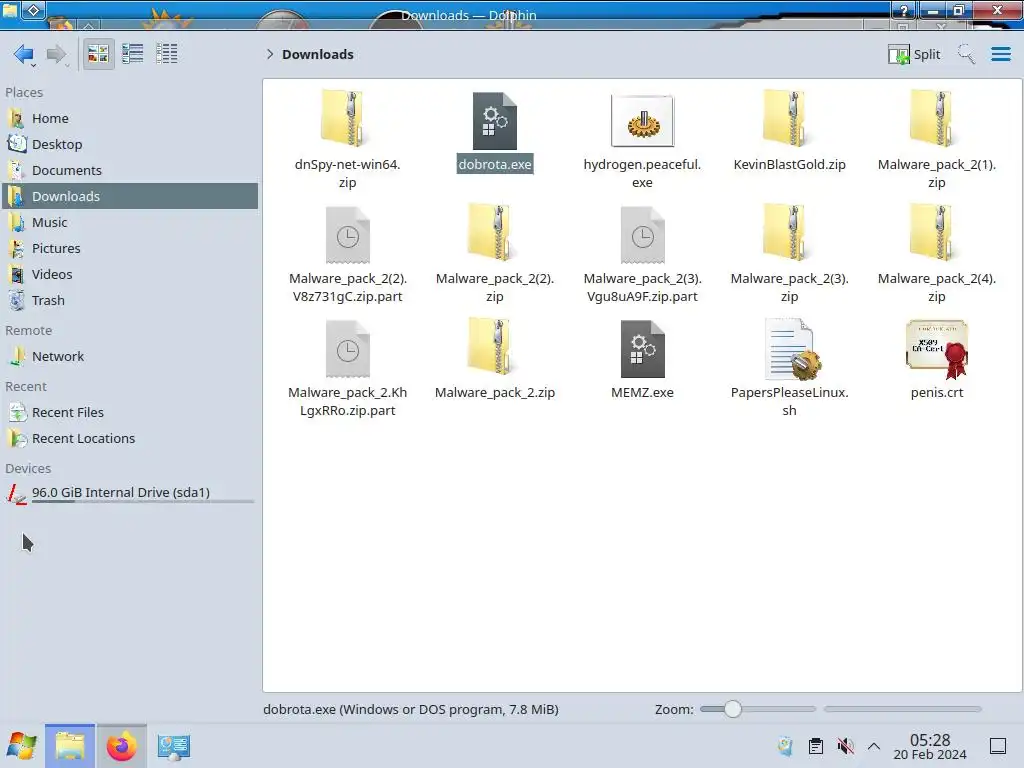This screenshot has height=768, width=1024.
Task: Open the Start menu in taskbar
Action: click(22, 746)
